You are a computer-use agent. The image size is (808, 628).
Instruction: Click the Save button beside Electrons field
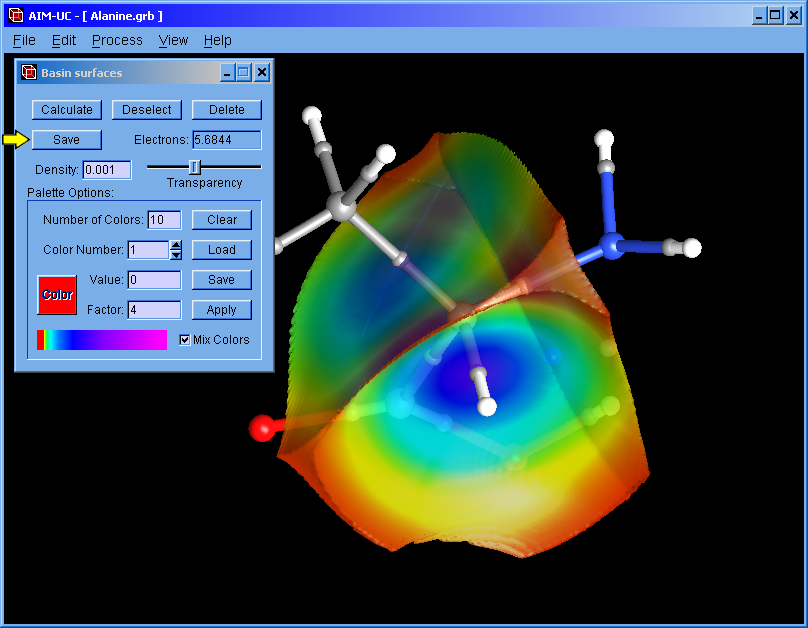66,140
